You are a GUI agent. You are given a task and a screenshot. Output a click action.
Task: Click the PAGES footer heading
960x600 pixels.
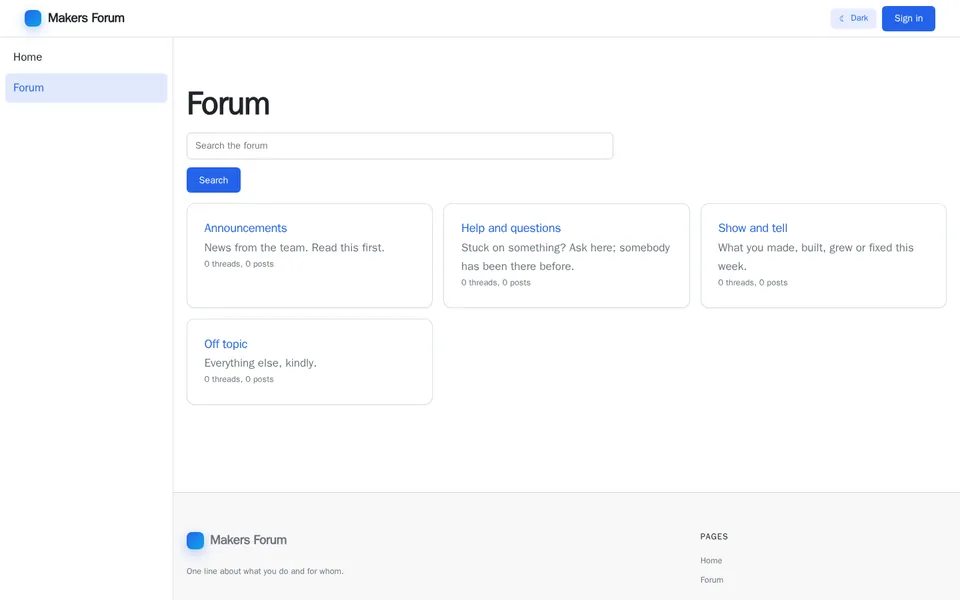714,536
